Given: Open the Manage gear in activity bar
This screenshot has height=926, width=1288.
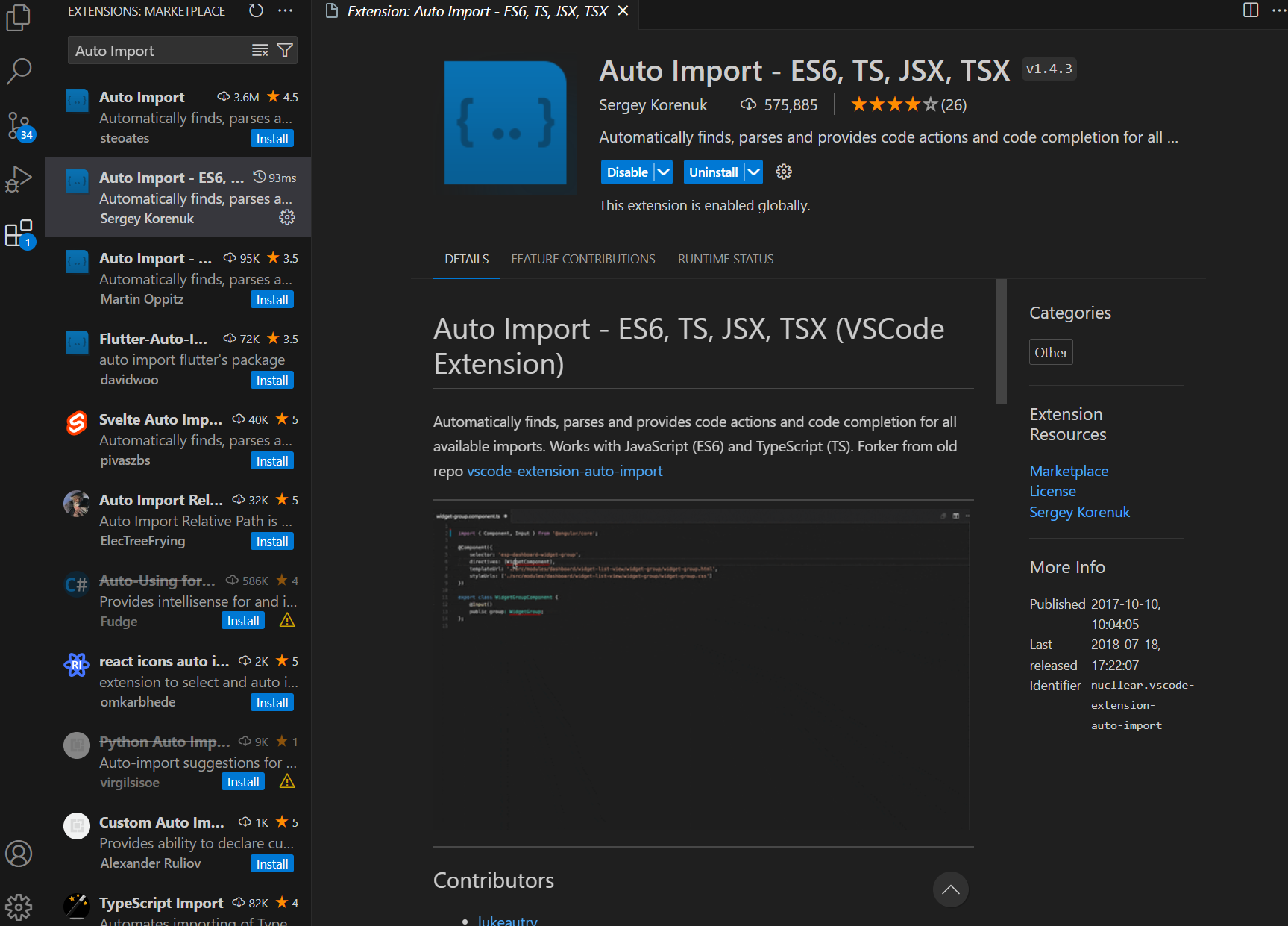Looking at the screenshot, I should 19,907.
